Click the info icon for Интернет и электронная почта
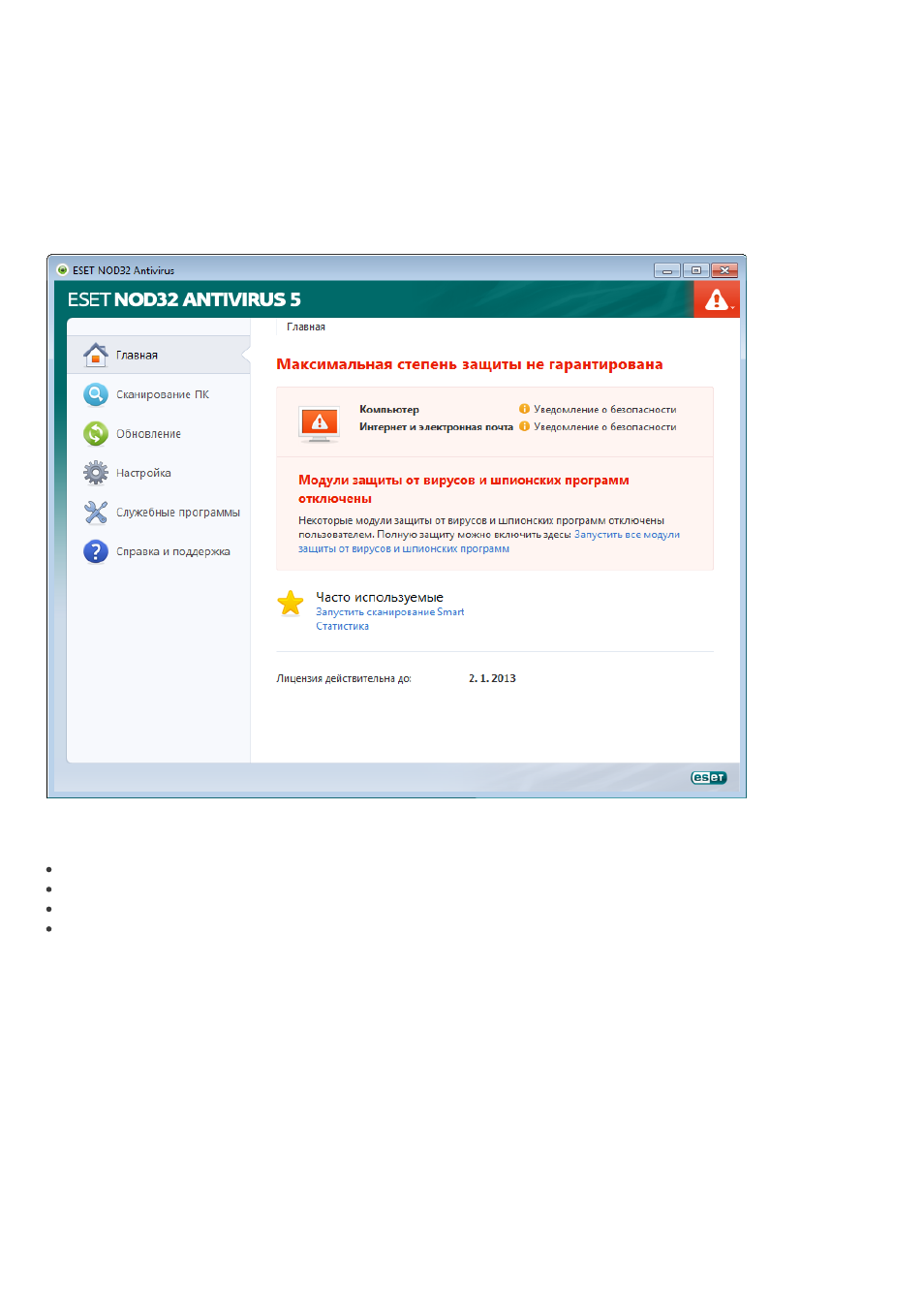 524,426
